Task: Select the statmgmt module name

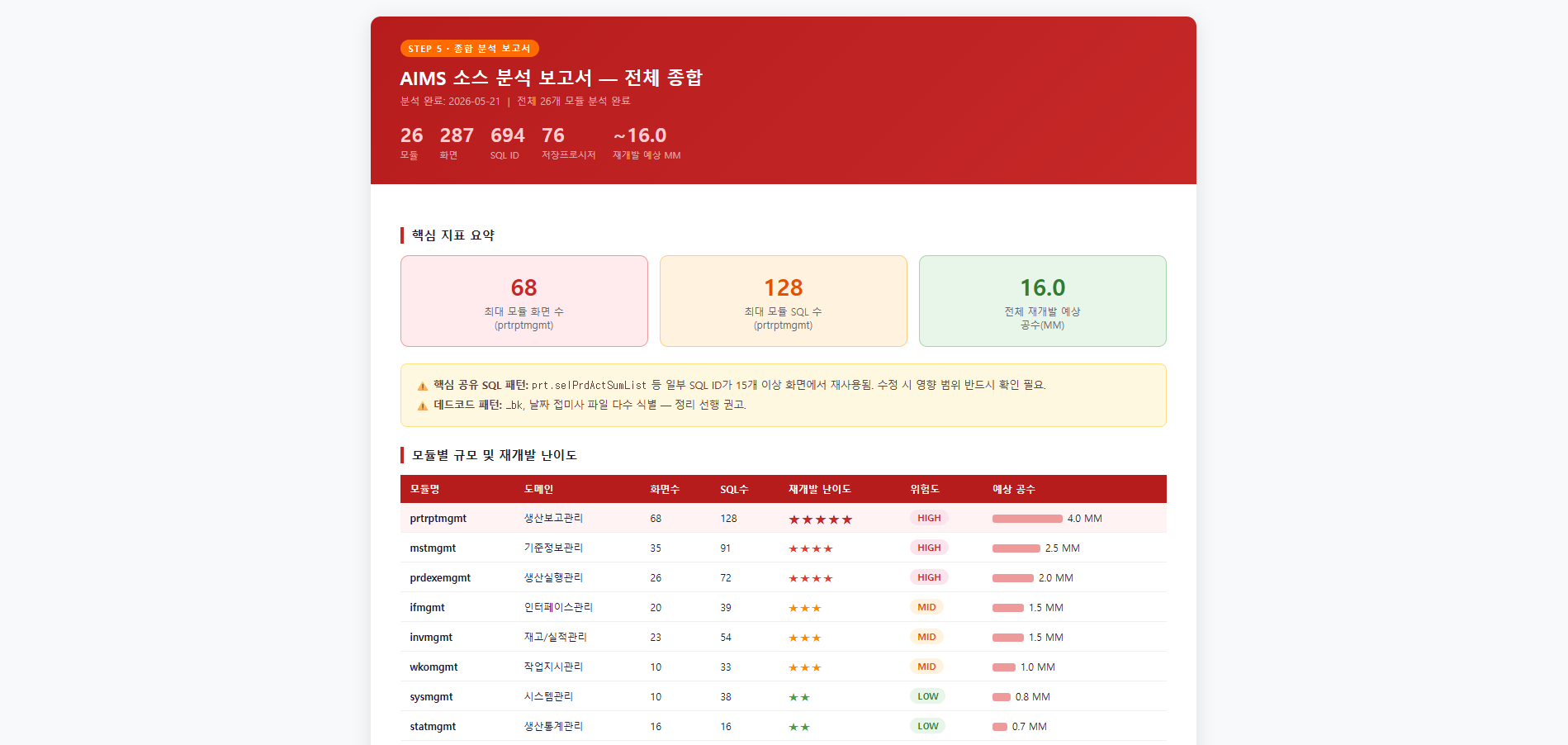Action: tap(433, 727)
